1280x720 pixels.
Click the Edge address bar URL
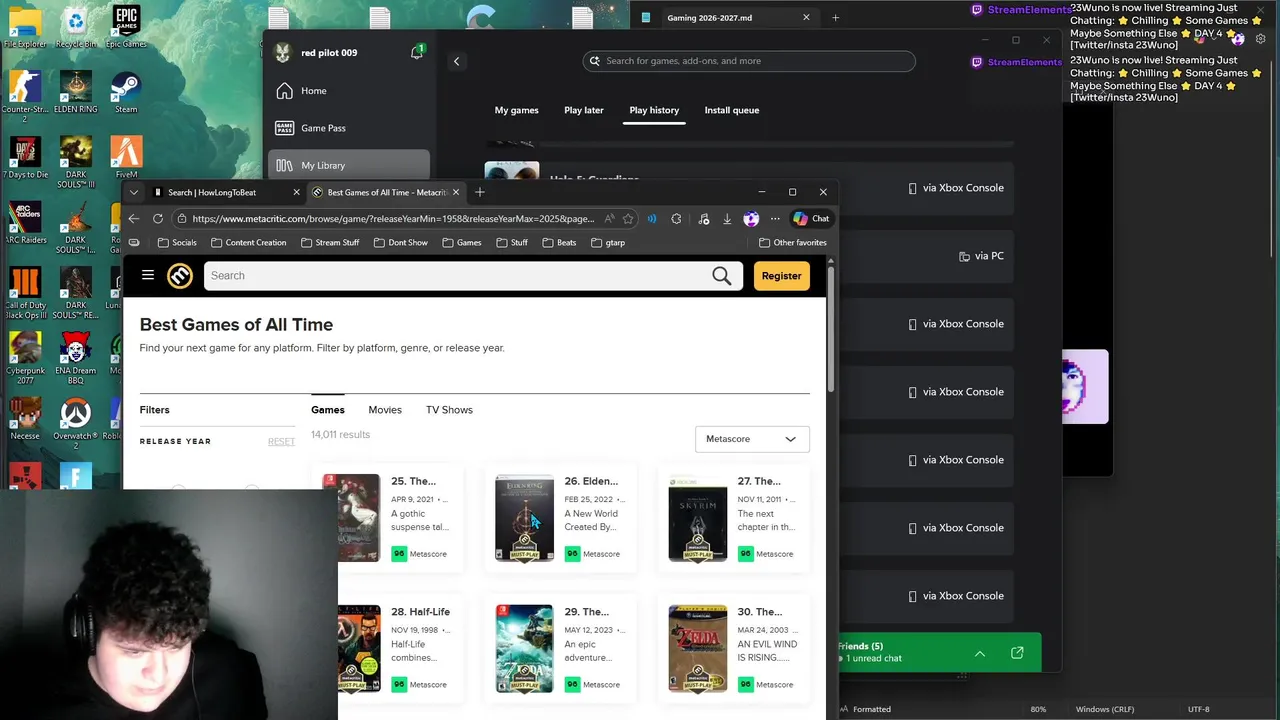point(393,218)
